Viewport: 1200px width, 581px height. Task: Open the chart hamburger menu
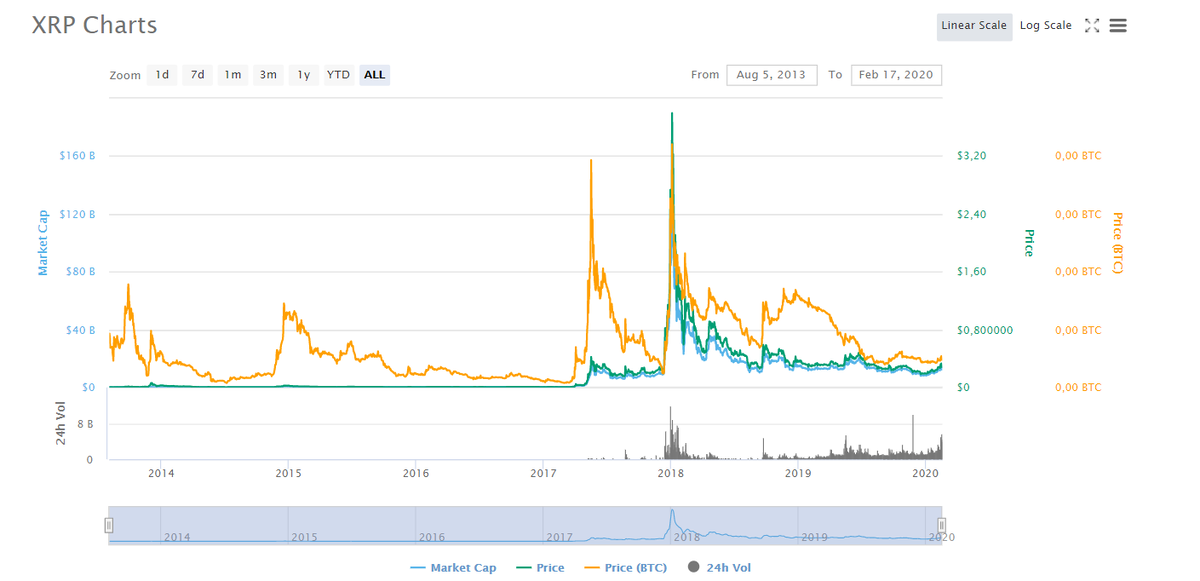pyautogui.click(x=1118, y=26)
